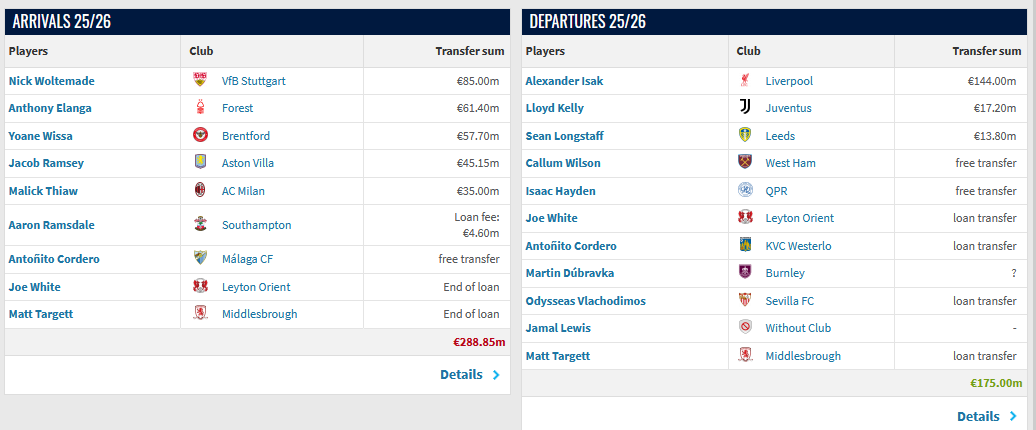1036x430 pixels.
Task: Click the West Ham crest icon
Action: 745,162
